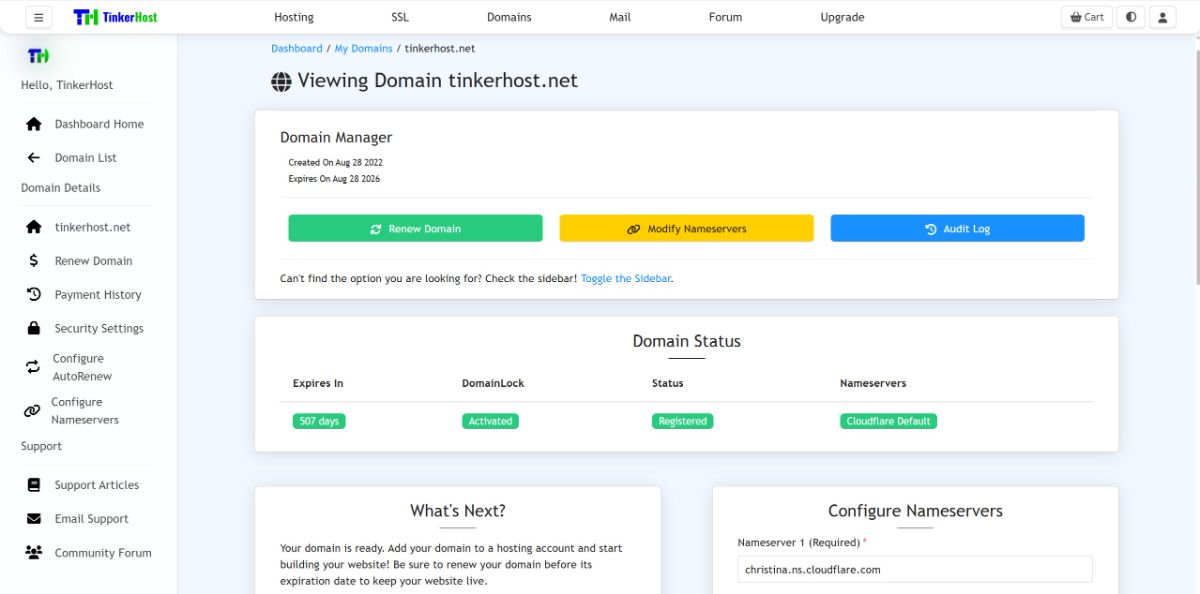
Task: Click the Nameservers column header
Action: [873, 383]
